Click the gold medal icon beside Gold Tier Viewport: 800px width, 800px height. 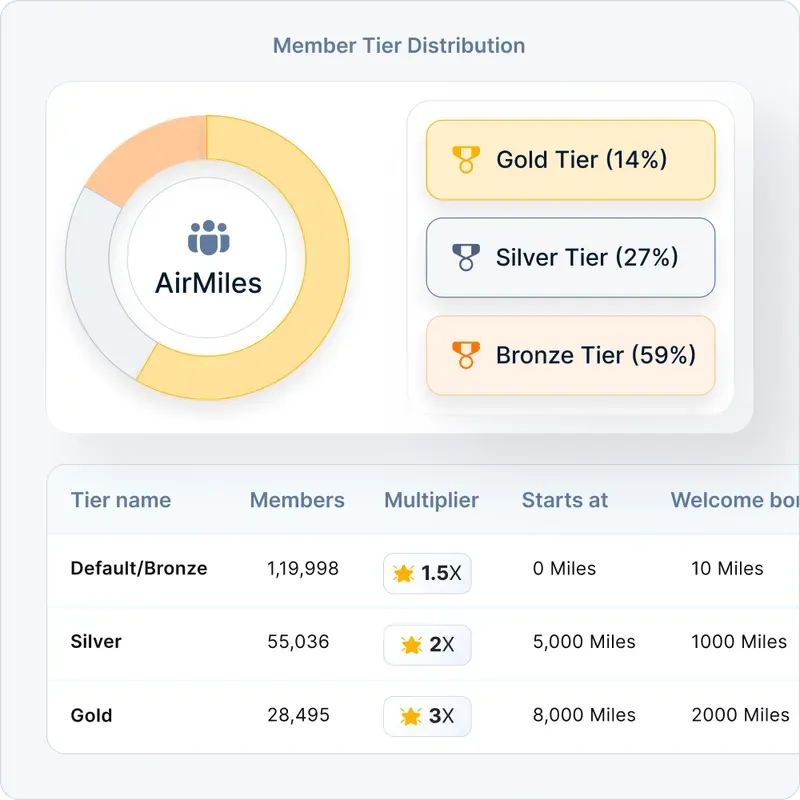(466, 160)
